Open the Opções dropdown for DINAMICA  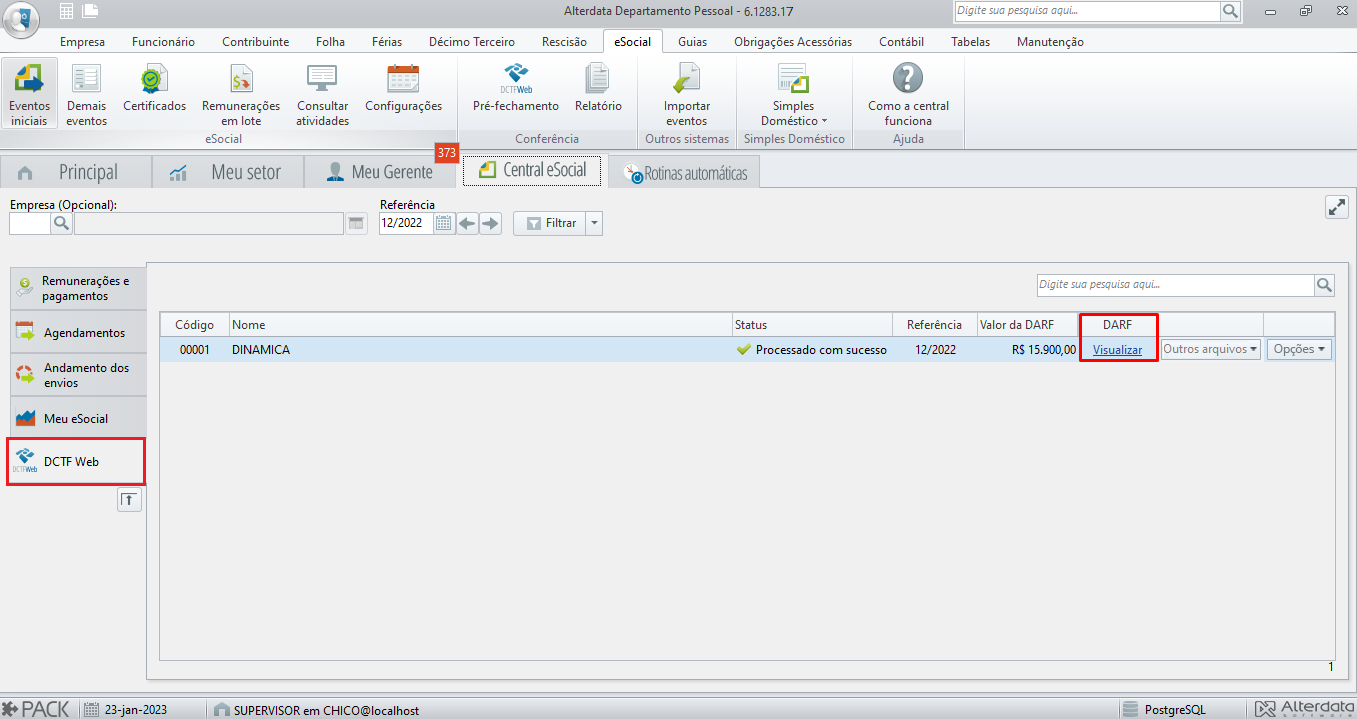1299,350
